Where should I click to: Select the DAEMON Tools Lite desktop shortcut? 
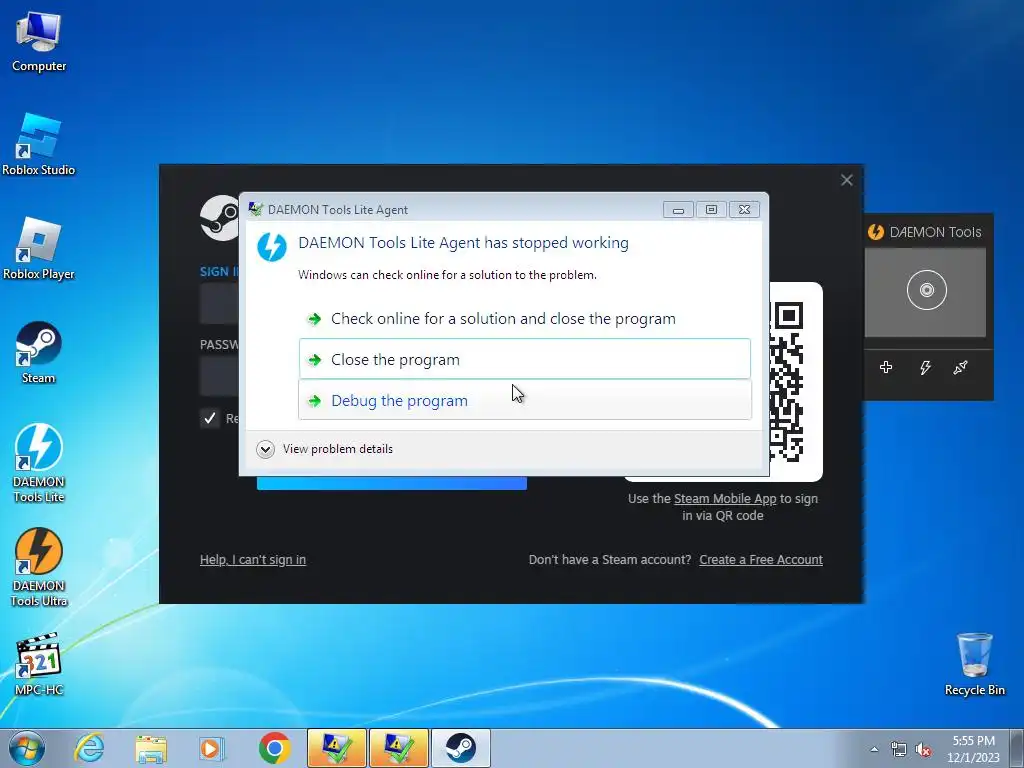tap(39, 464)
